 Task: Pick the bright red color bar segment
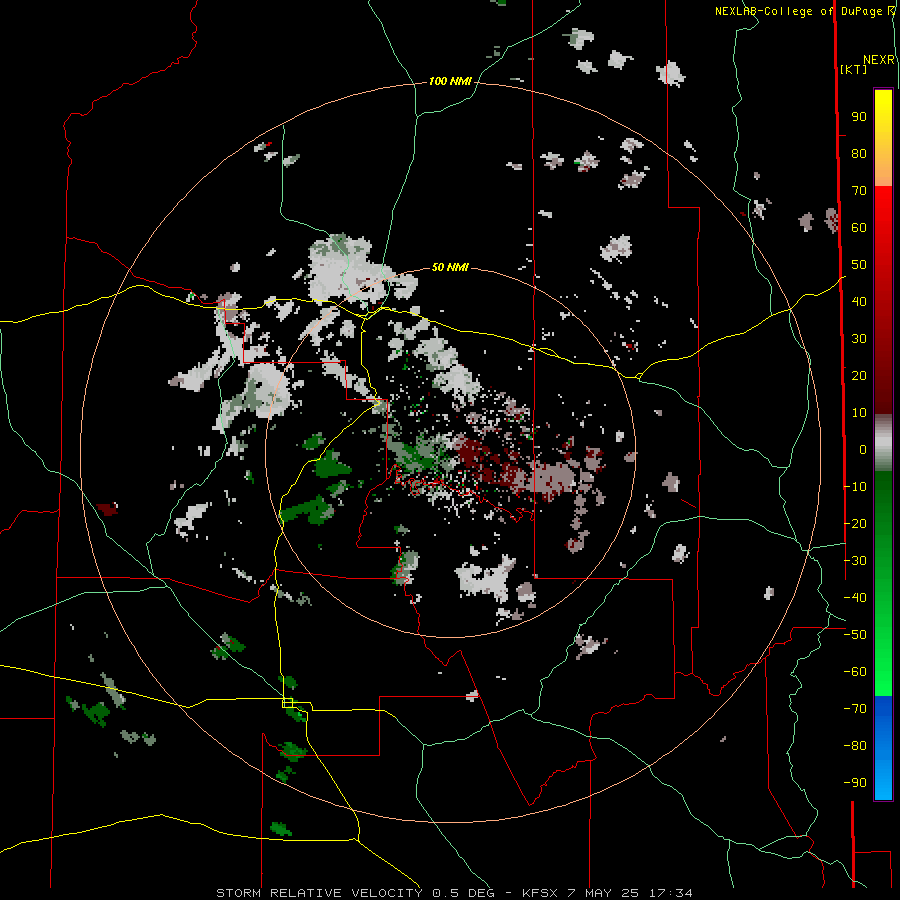tap(883, 207)
